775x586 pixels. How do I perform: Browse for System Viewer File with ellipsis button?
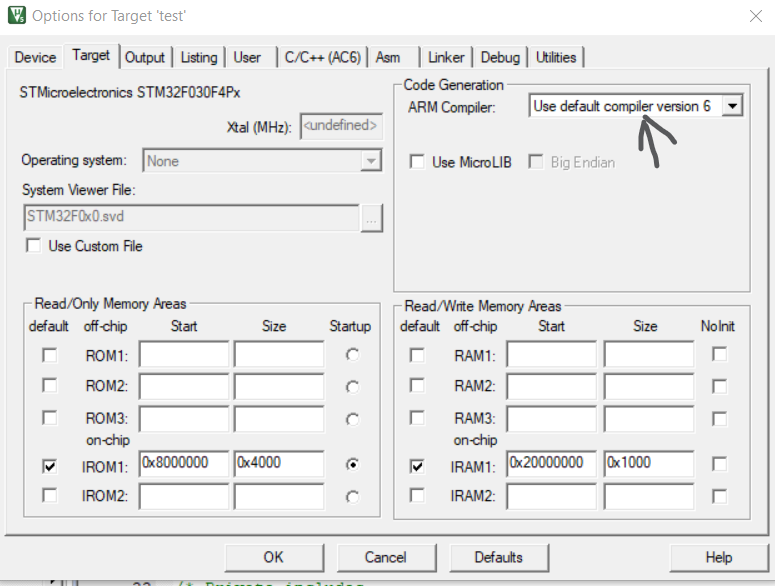click(371, 217)
